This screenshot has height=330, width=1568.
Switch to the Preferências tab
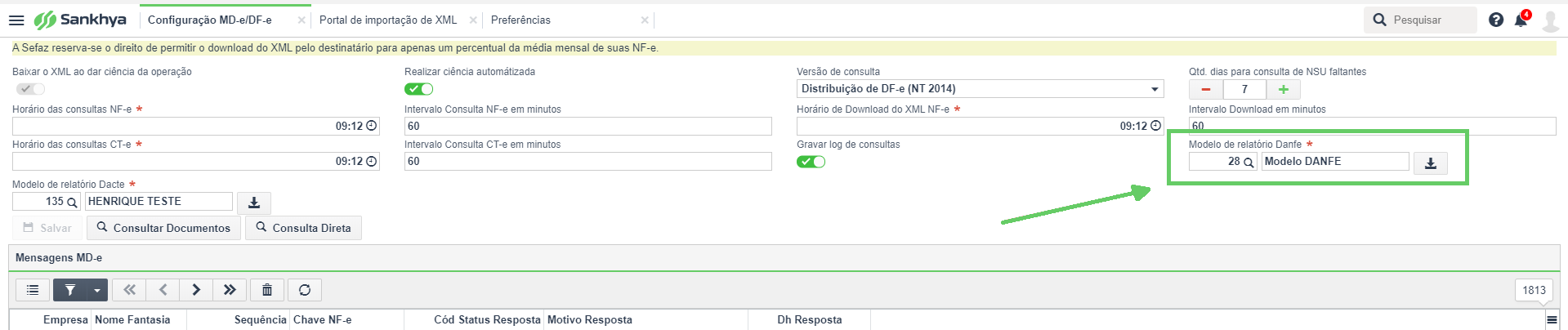(x=520, y=20)
